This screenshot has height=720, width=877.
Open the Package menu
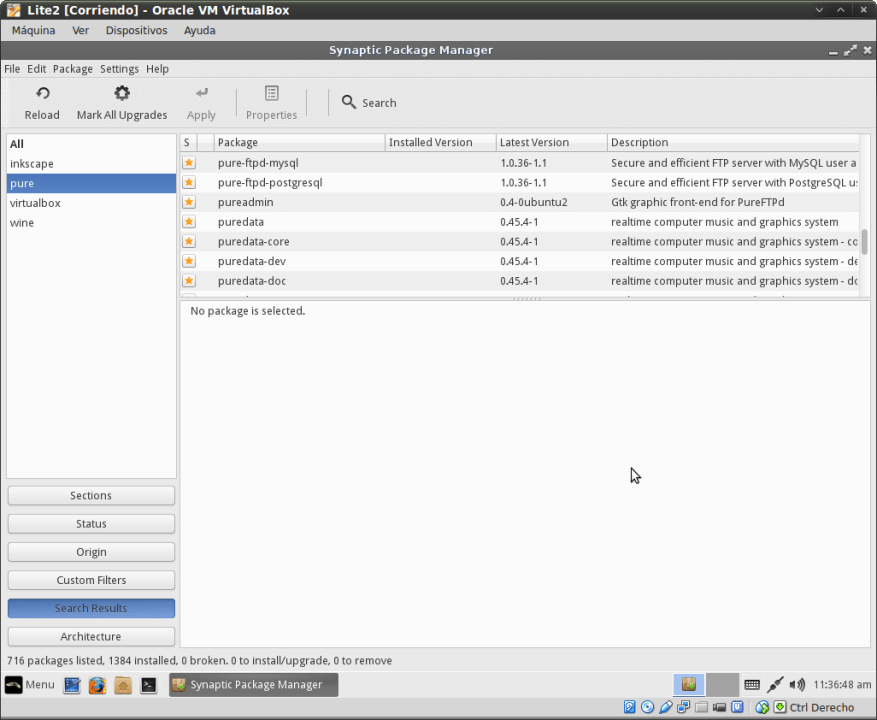(x=72, y=68)
